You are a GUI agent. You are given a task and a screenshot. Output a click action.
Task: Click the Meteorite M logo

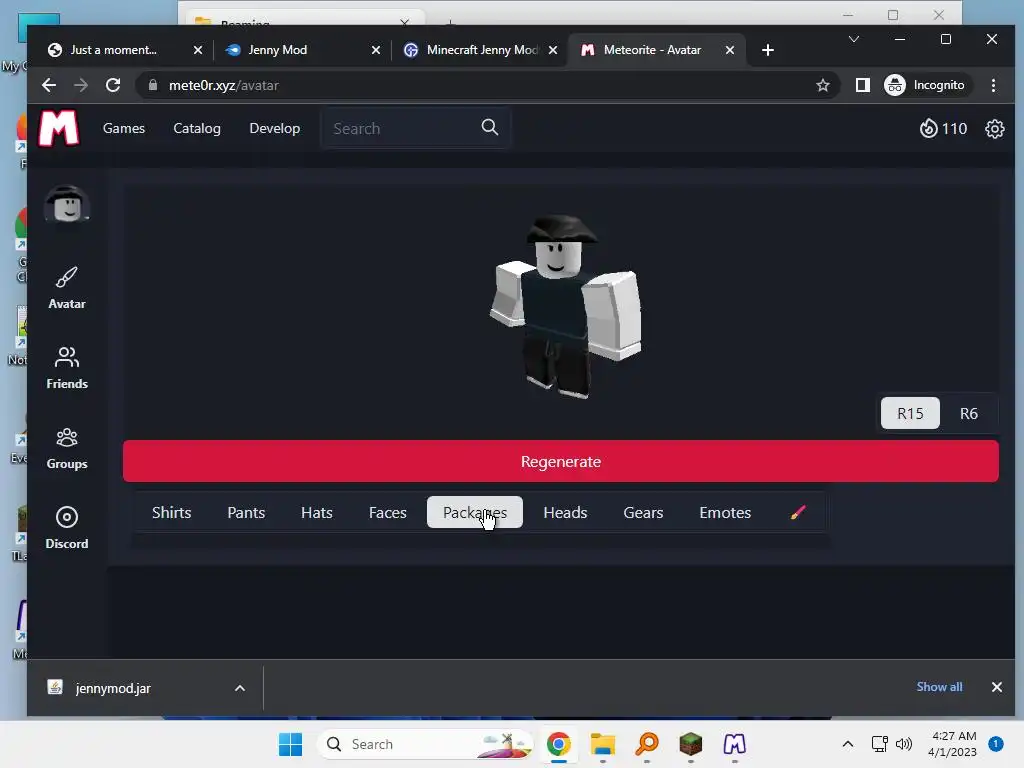(x=59, y=128)
